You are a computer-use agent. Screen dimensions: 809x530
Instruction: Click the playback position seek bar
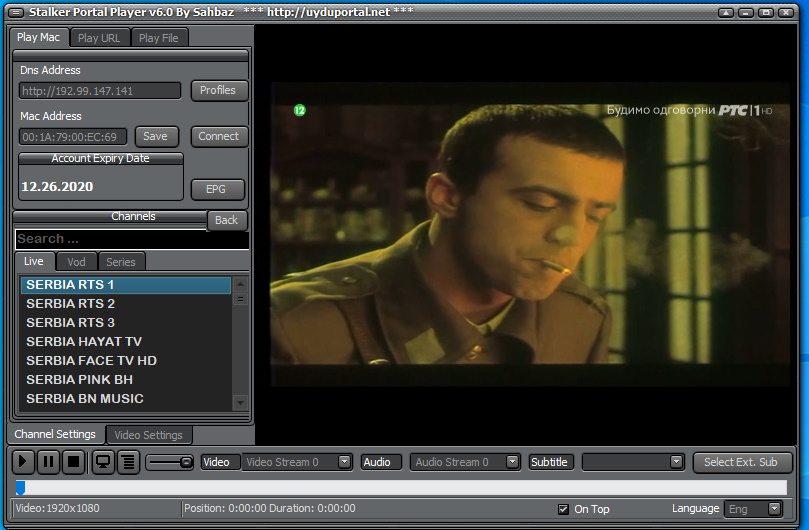(401, 487)
